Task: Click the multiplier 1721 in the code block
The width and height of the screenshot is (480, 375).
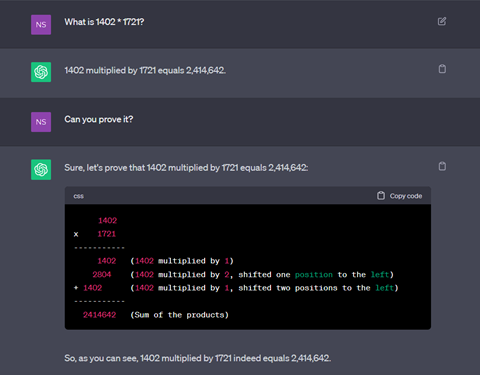Action: [107, 234]
